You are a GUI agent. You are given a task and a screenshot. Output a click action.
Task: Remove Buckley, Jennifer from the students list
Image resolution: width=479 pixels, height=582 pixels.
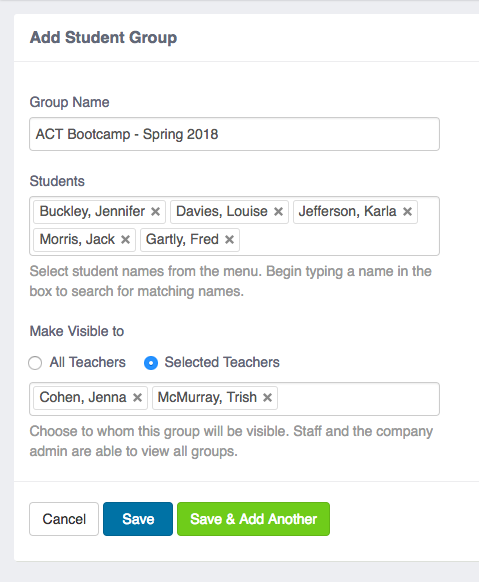coord(155,212)
